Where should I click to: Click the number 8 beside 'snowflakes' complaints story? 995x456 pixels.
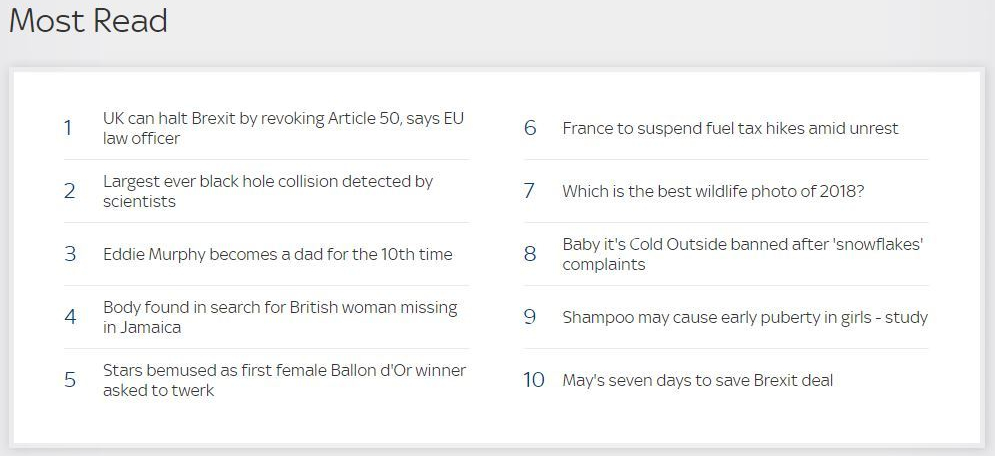[530, 254]
